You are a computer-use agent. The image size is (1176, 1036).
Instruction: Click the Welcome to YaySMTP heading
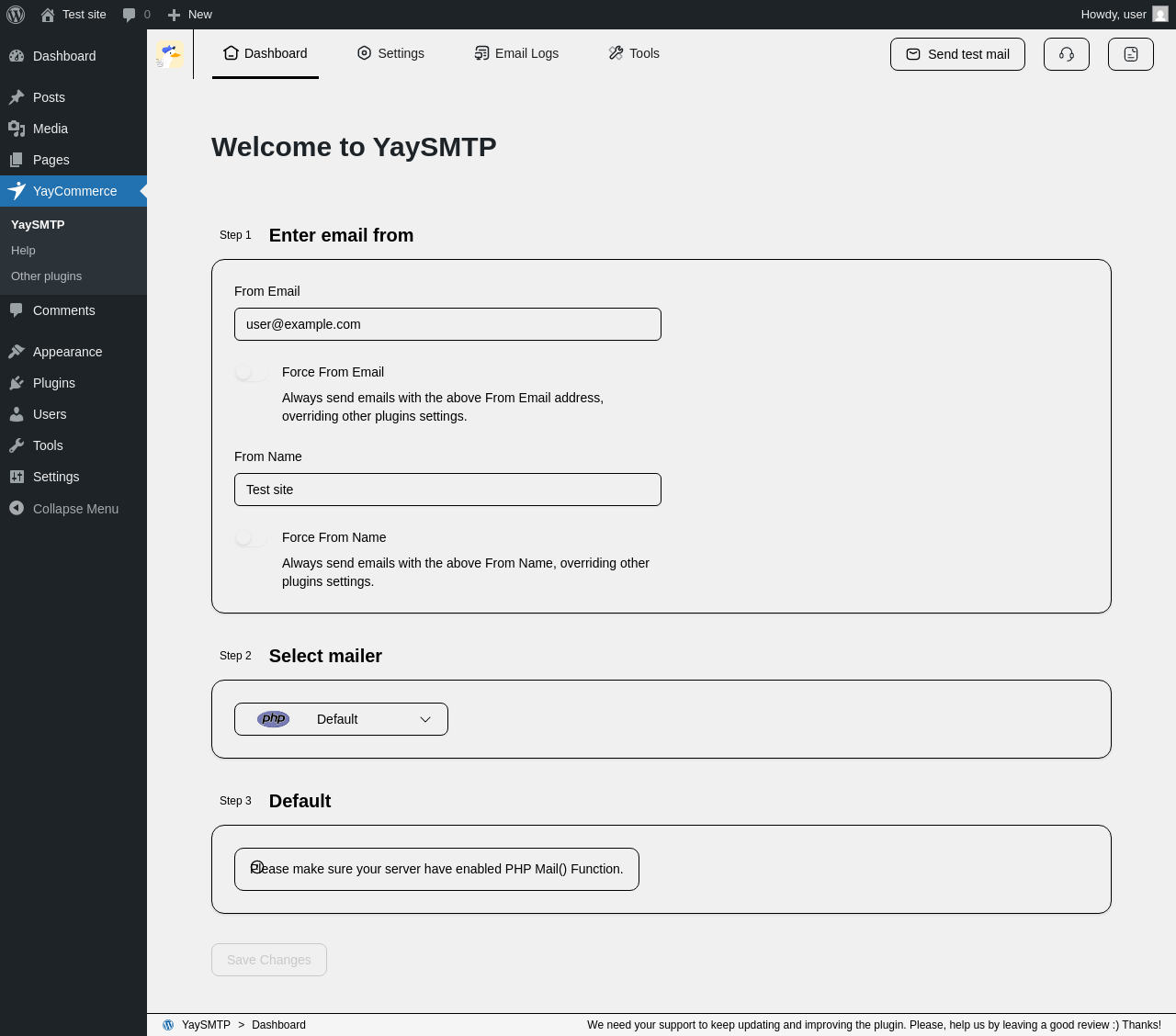click(x=354, y=147)
